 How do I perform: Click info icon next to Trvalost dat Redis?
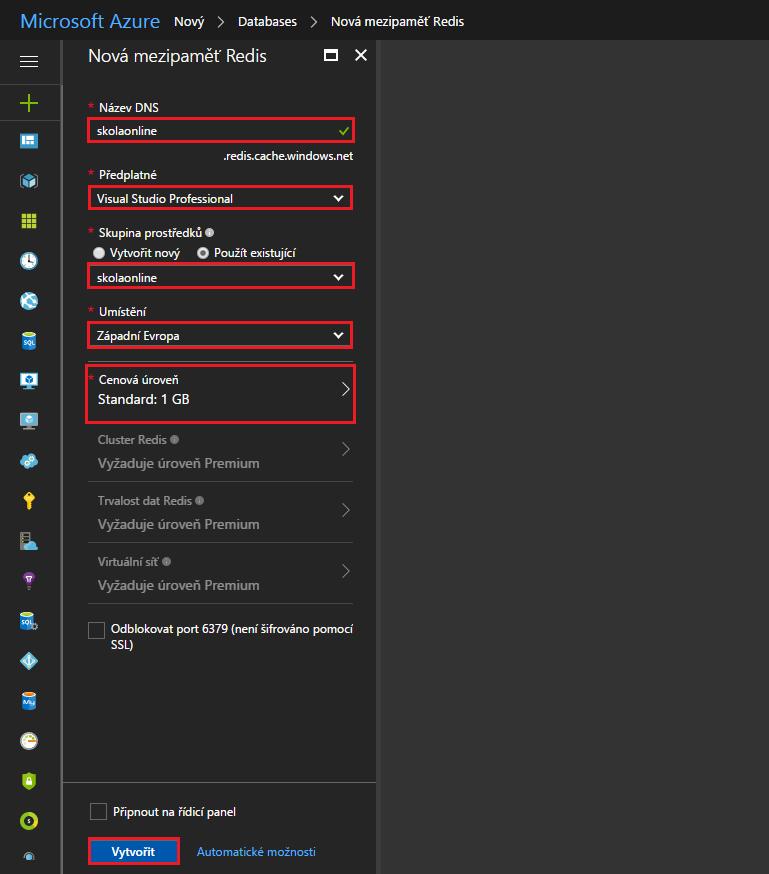pyautogui.click(x=199, y=501)
